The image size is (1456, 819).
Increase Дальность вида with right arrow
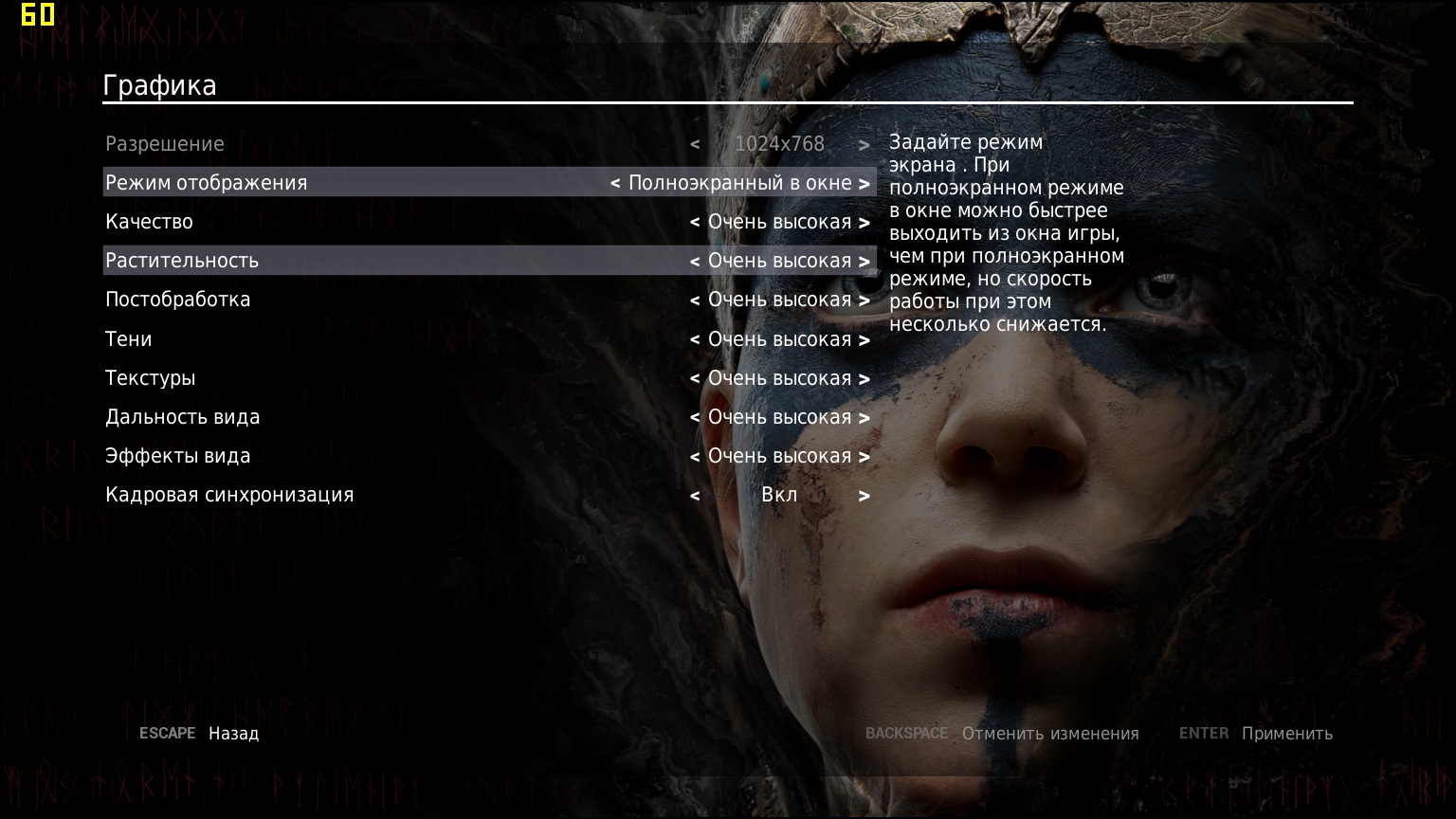click(864, 418)
